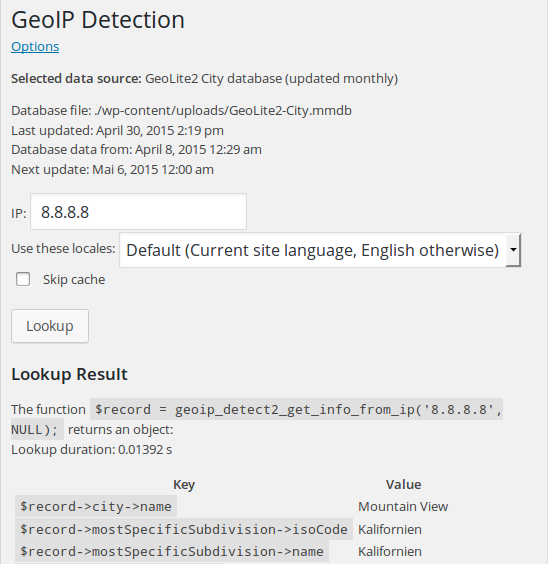Image resolution: width=548 pixels, height=564 pixels.
Task: Click the Selected data source label
Action: [x=76, y=78]
